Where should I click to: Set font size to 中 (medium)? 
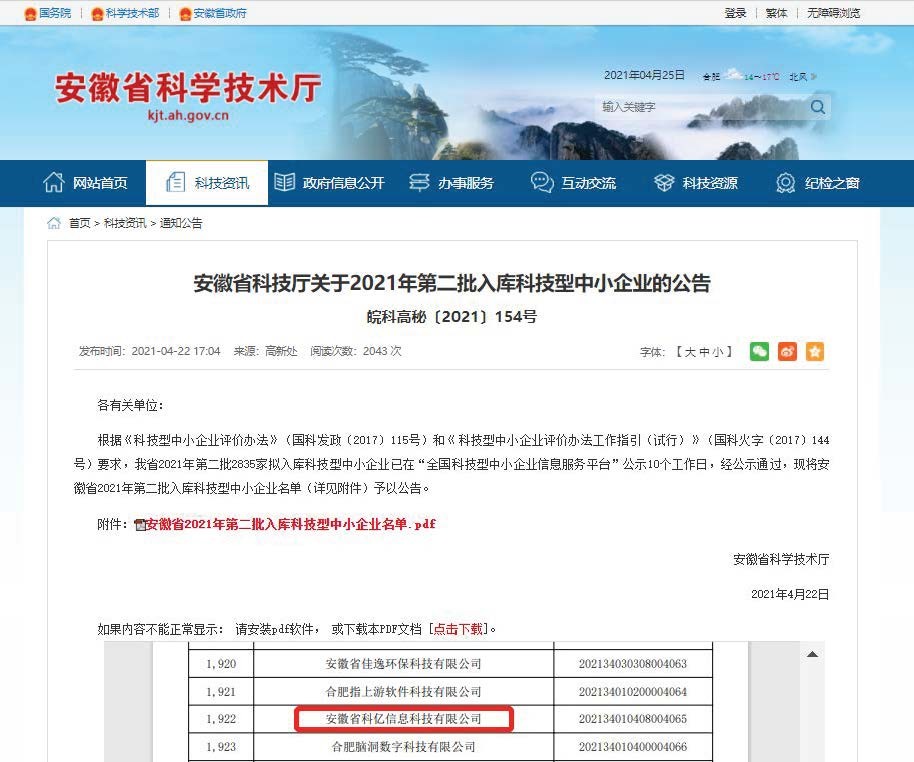(x=704, y=352)
